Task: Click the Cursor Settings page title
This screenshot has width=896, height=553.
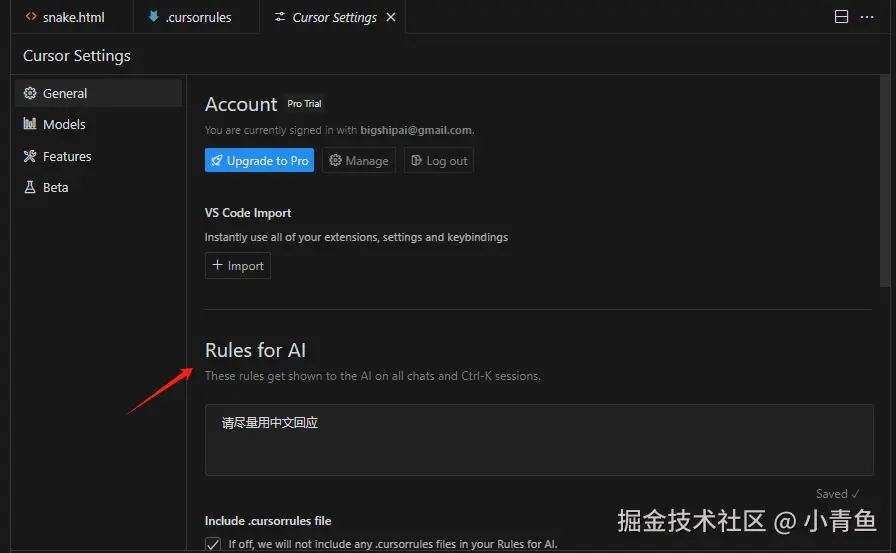Action: (x=77, y=55)
